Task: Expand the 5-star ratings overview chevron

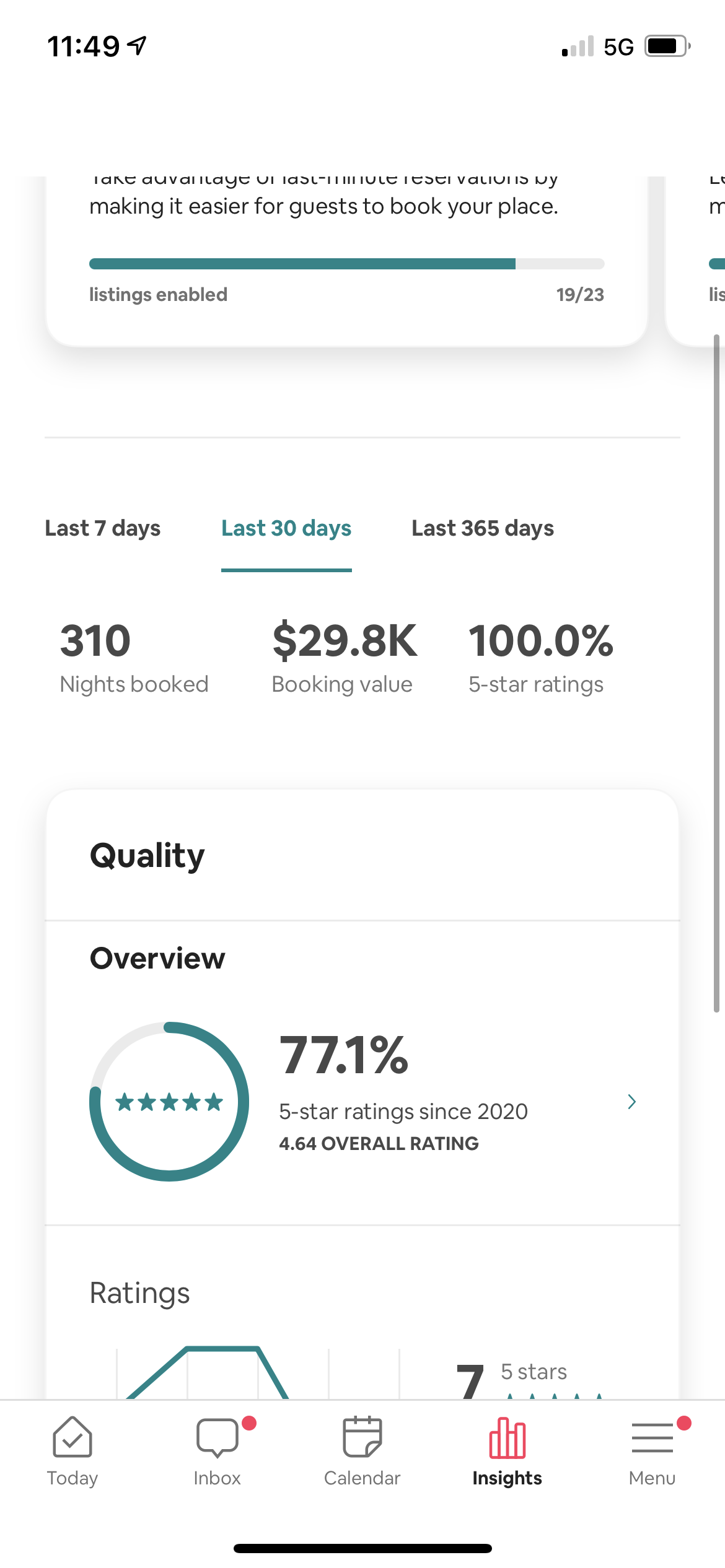Action: point(631,1102)
